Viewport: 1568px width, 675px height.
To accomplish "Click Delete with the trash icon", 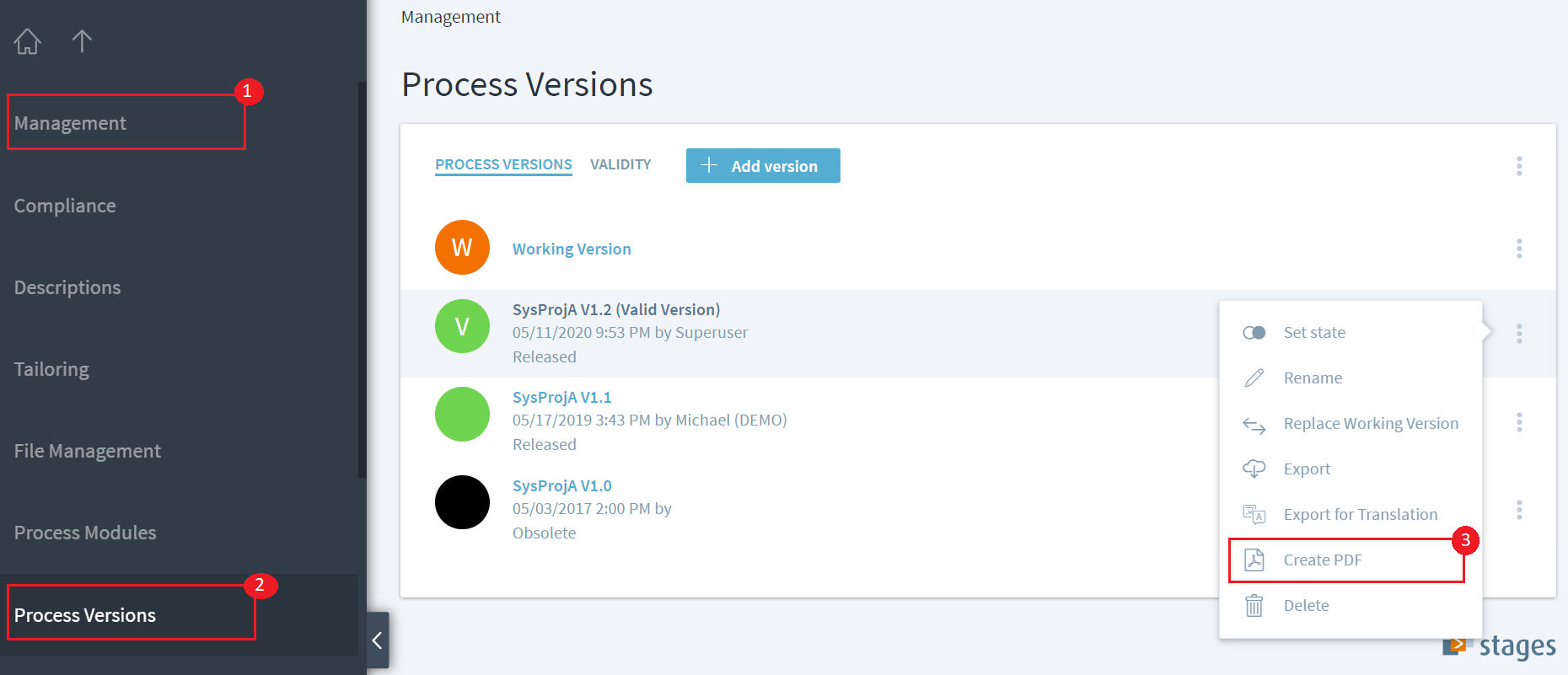I will 1305,606.
